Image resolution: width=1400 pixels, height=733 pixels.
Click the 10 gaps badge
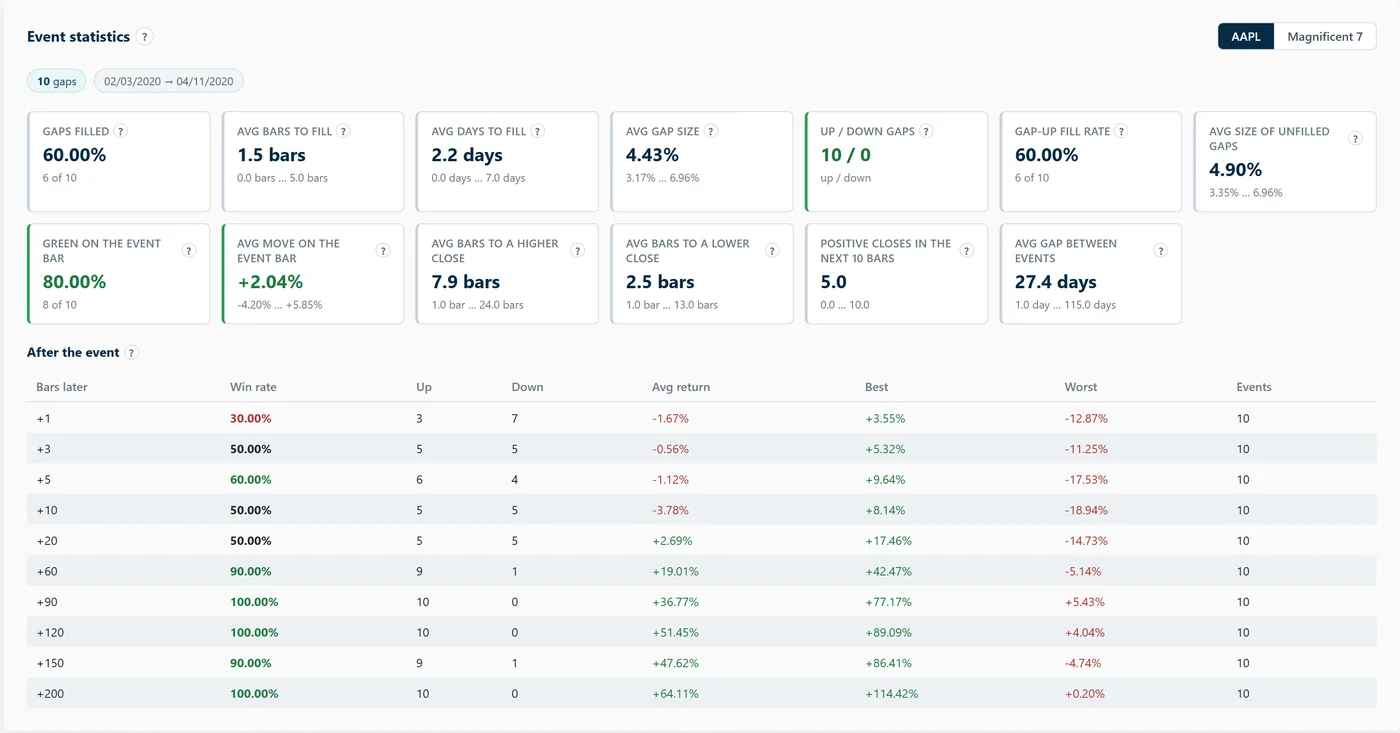coord(57,82)
